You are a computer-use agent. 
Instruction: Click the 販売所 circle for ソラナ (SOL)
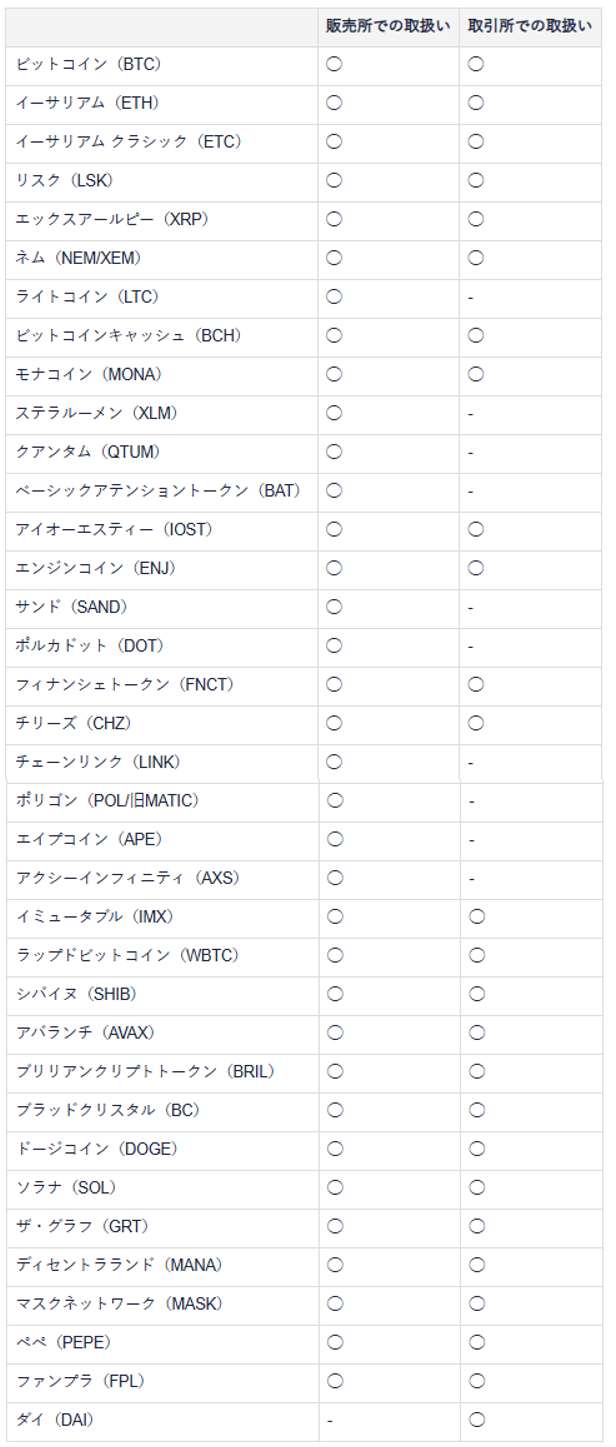coord(334,1187)
